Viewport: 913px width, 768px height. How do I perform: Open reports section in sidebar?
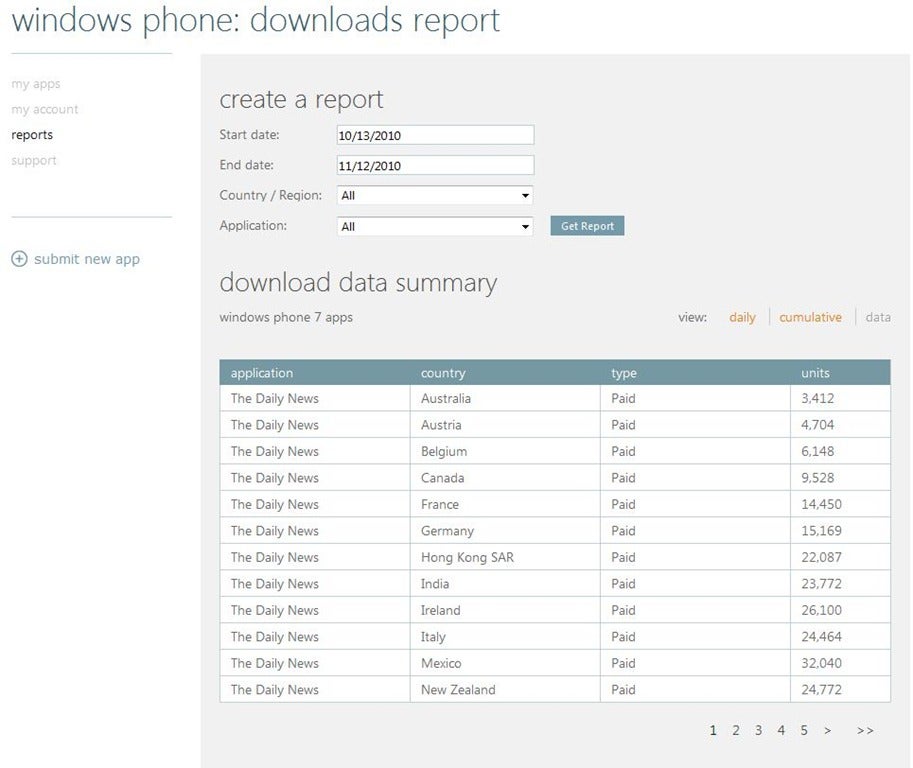click(32, 135)
